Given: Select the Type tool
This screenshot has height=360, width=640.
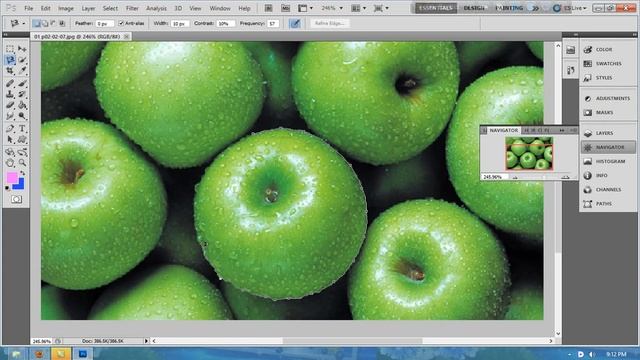Looking at the screenshot, I should tap(22, 129).
